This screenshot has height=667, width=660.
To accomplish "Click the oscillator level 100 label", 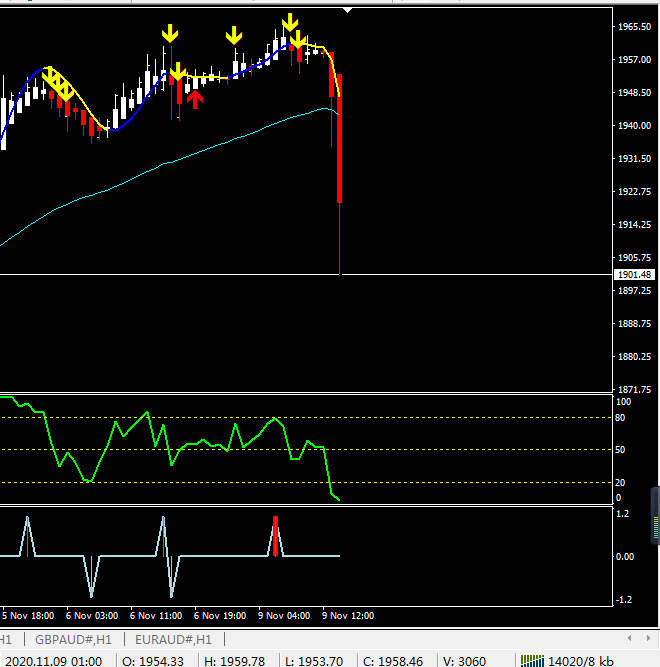I will tap(623, 402).
